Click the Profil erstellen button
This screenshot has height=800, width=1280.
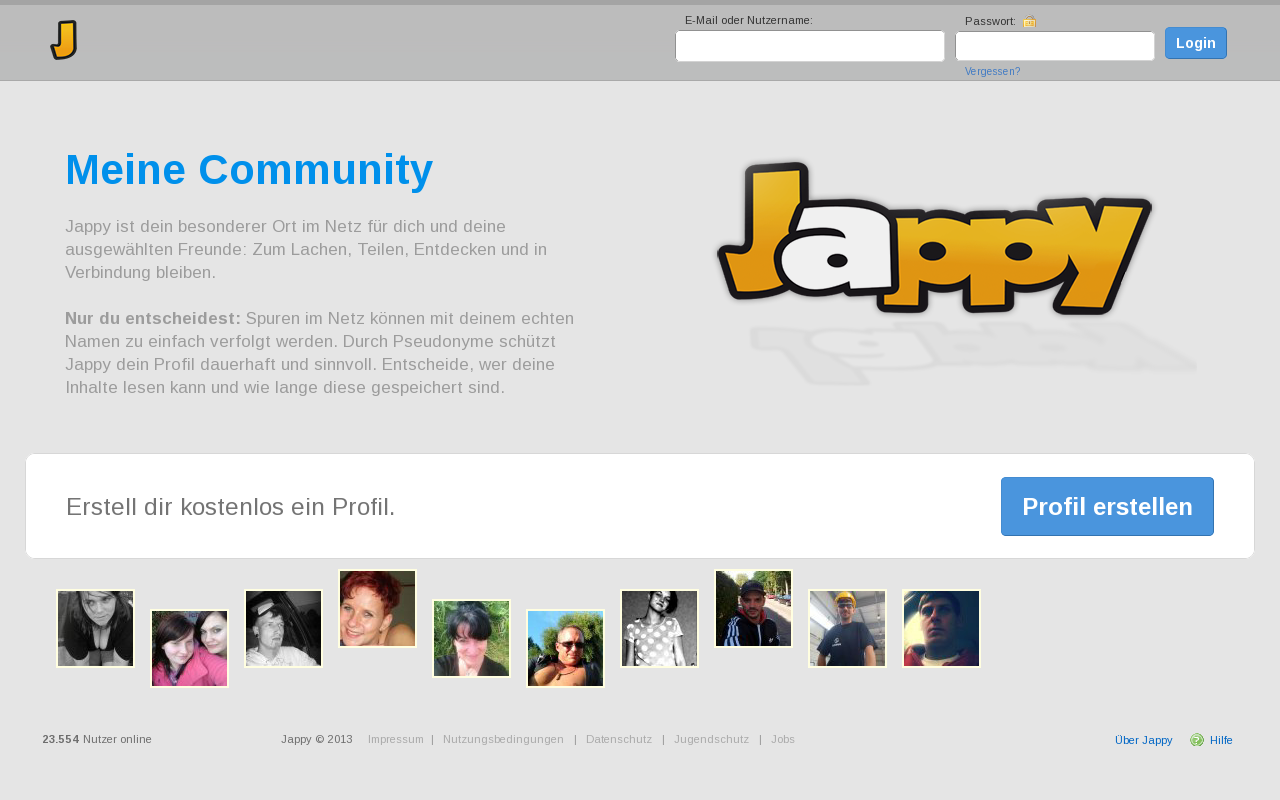point(1107,506)
